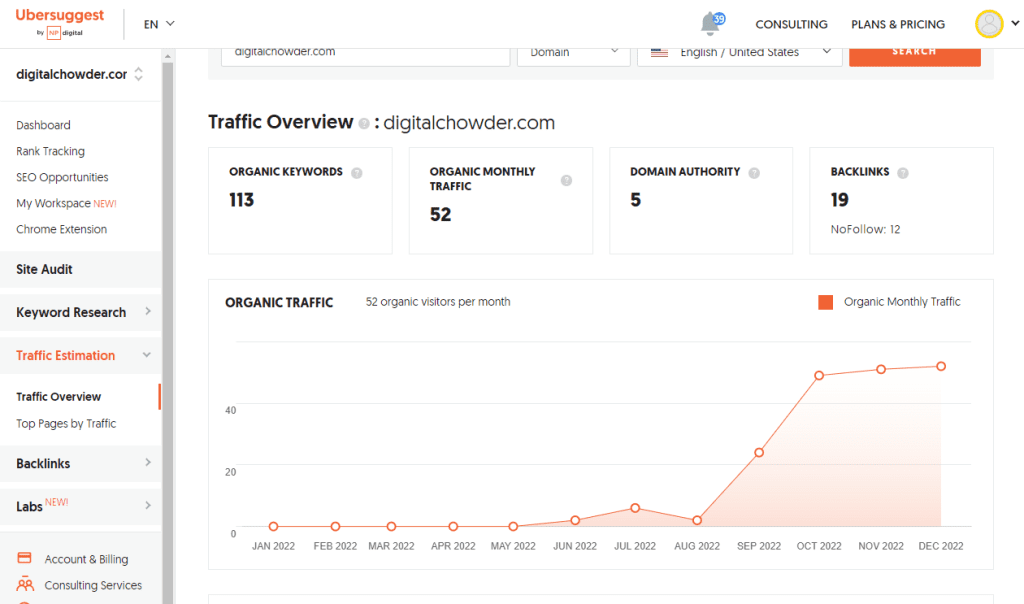
Task: Click the JAN 2022 data point on chart
Action: point(274,526)
